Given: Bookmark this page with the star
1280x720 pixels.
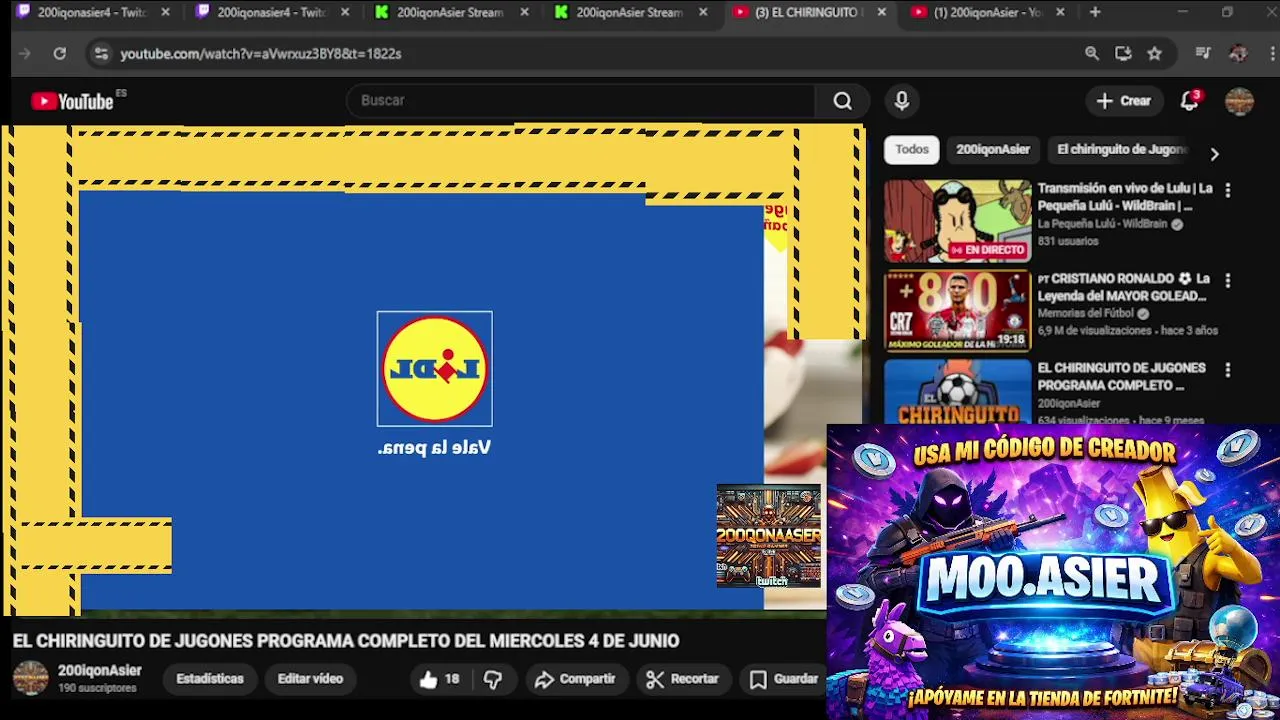Looking at the screenshot, I should pos(1155,54).
